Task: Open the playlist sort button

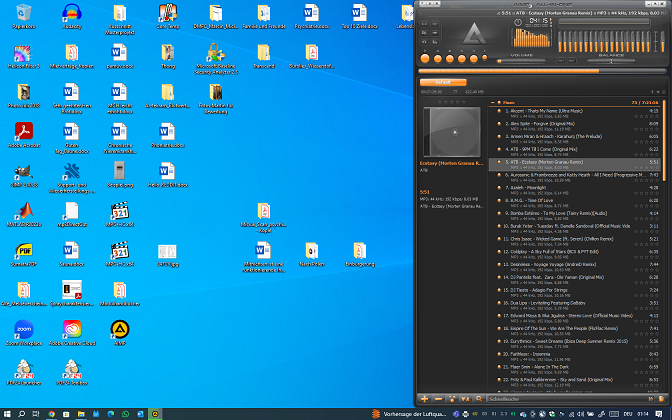Action: click(465, 399)
